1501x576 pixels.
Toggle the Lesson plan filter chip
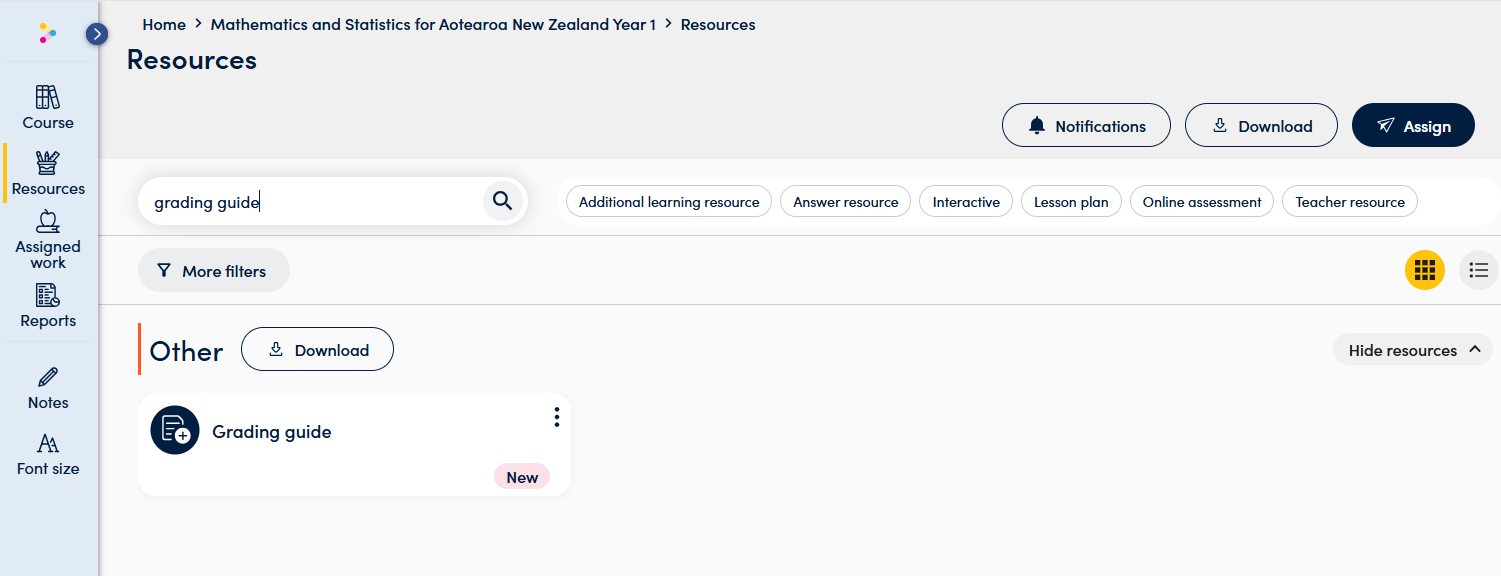coord(1071,202)
